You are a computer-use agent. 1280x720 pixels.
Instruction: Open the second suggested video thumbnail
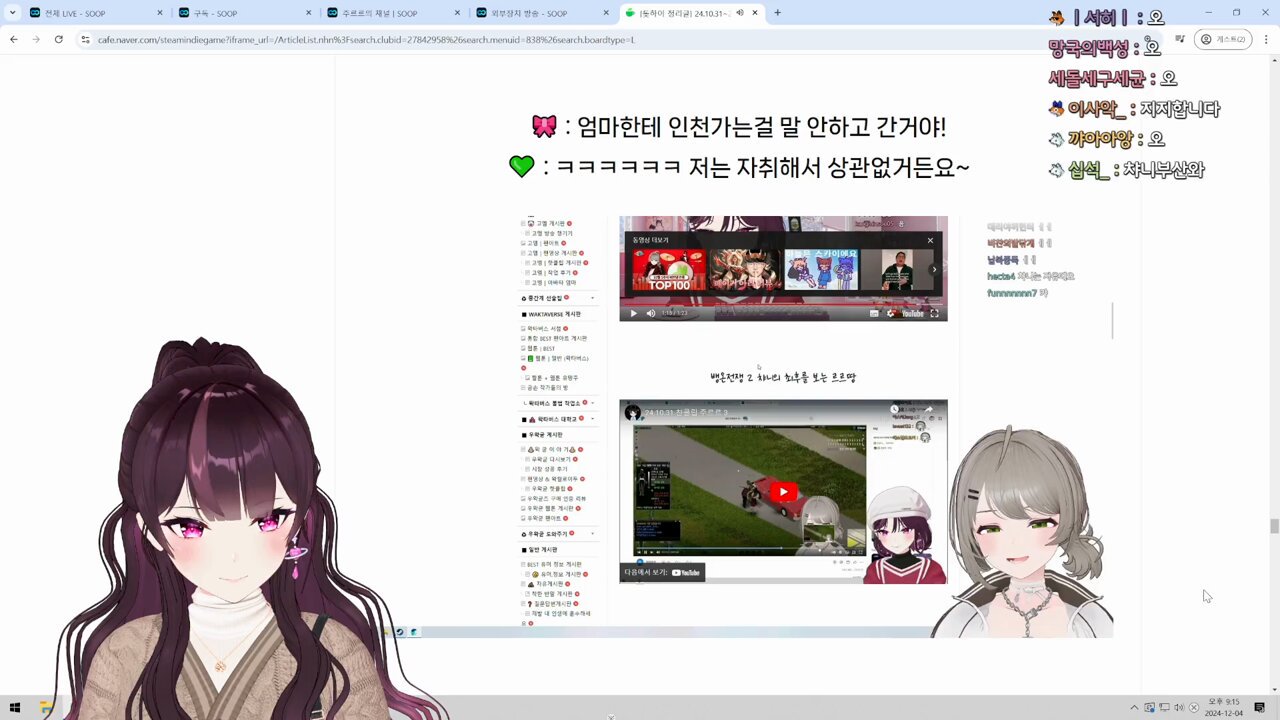744,270
